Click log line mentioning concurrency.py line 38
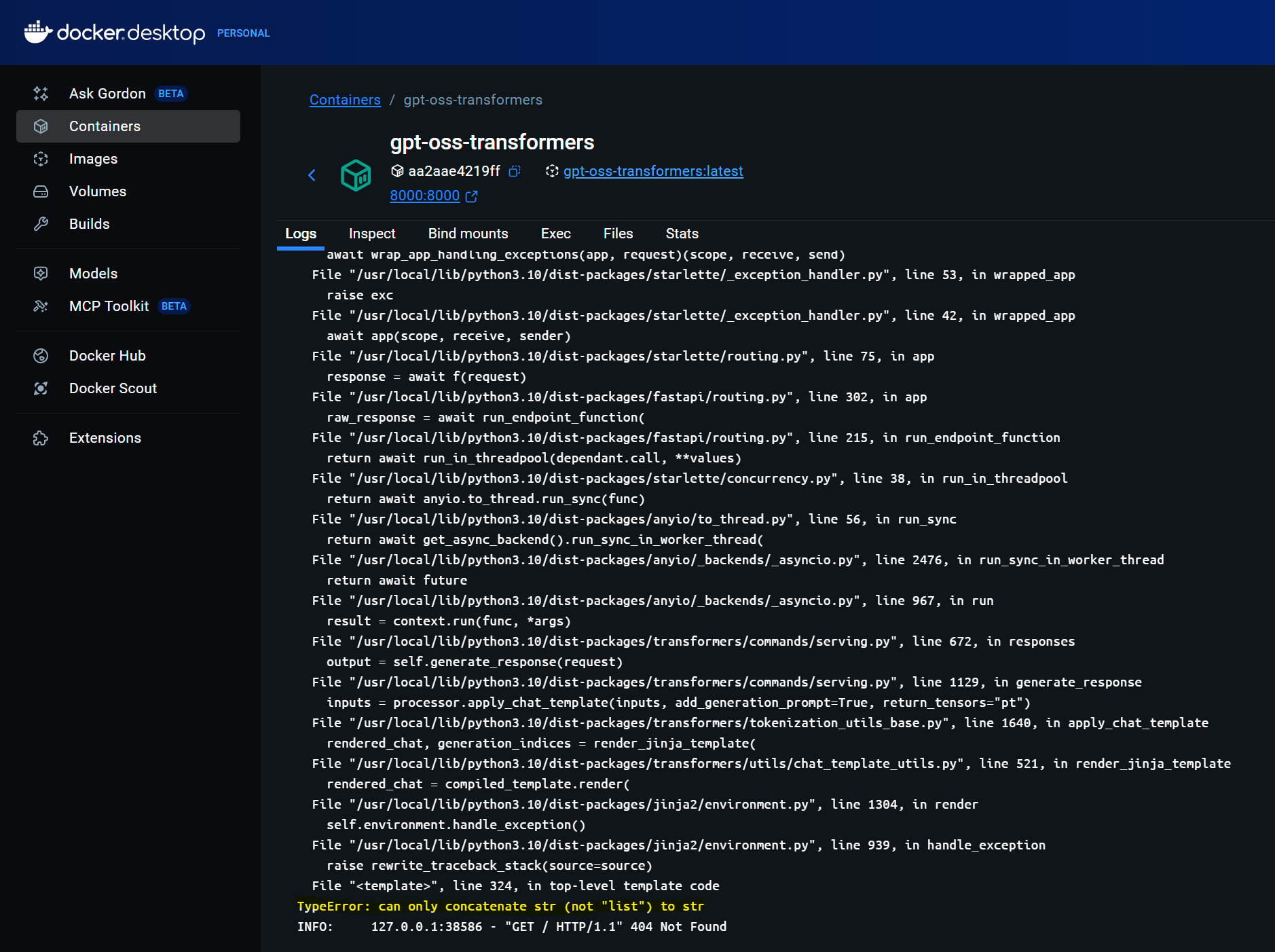 [x=690, y=479]
